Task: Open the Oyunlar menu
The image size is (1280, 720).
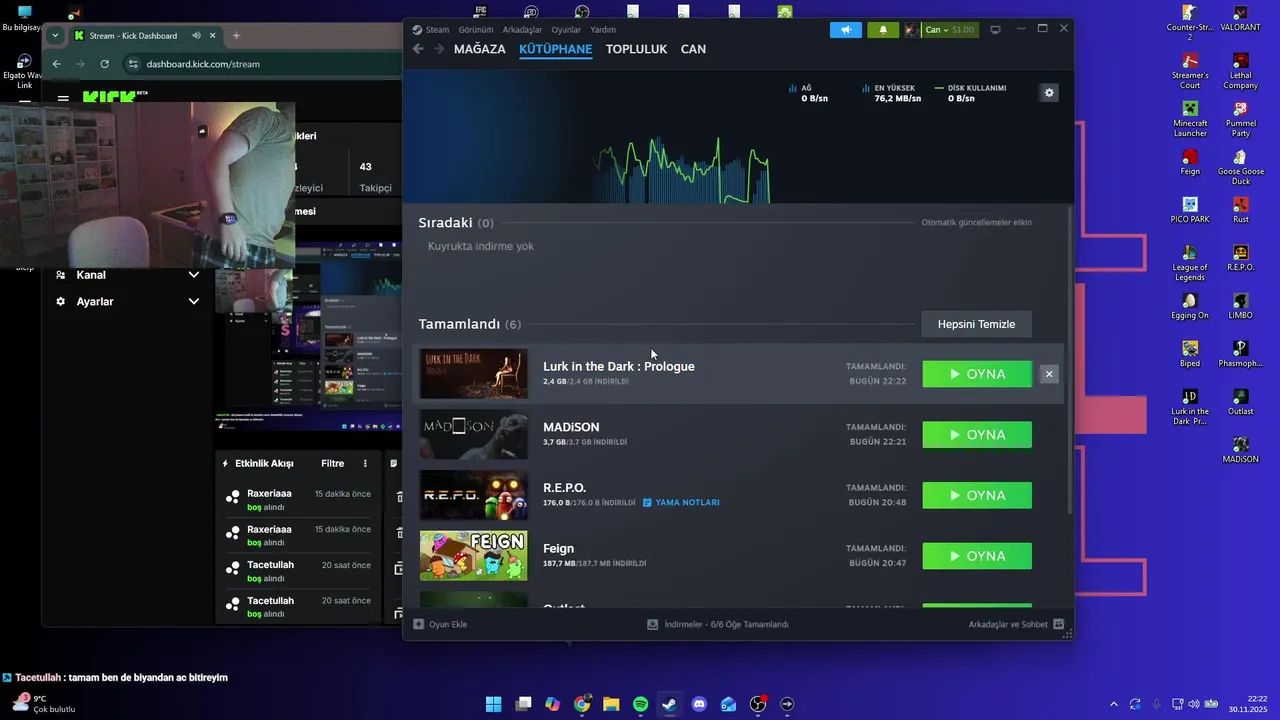Action: [x=566, y=30]
